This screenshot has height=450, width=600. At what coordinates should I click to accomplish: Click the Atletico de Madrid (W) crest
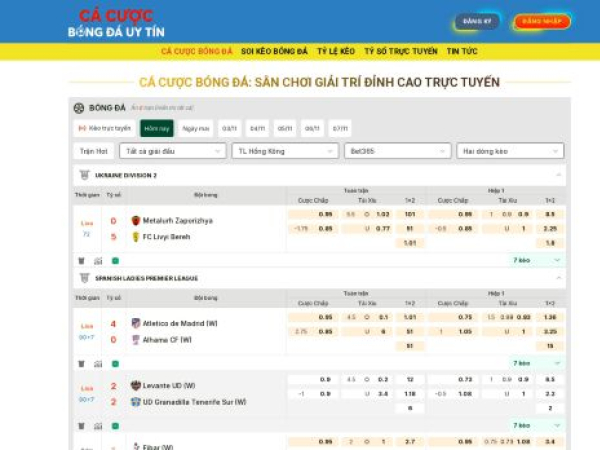(135, 323)
